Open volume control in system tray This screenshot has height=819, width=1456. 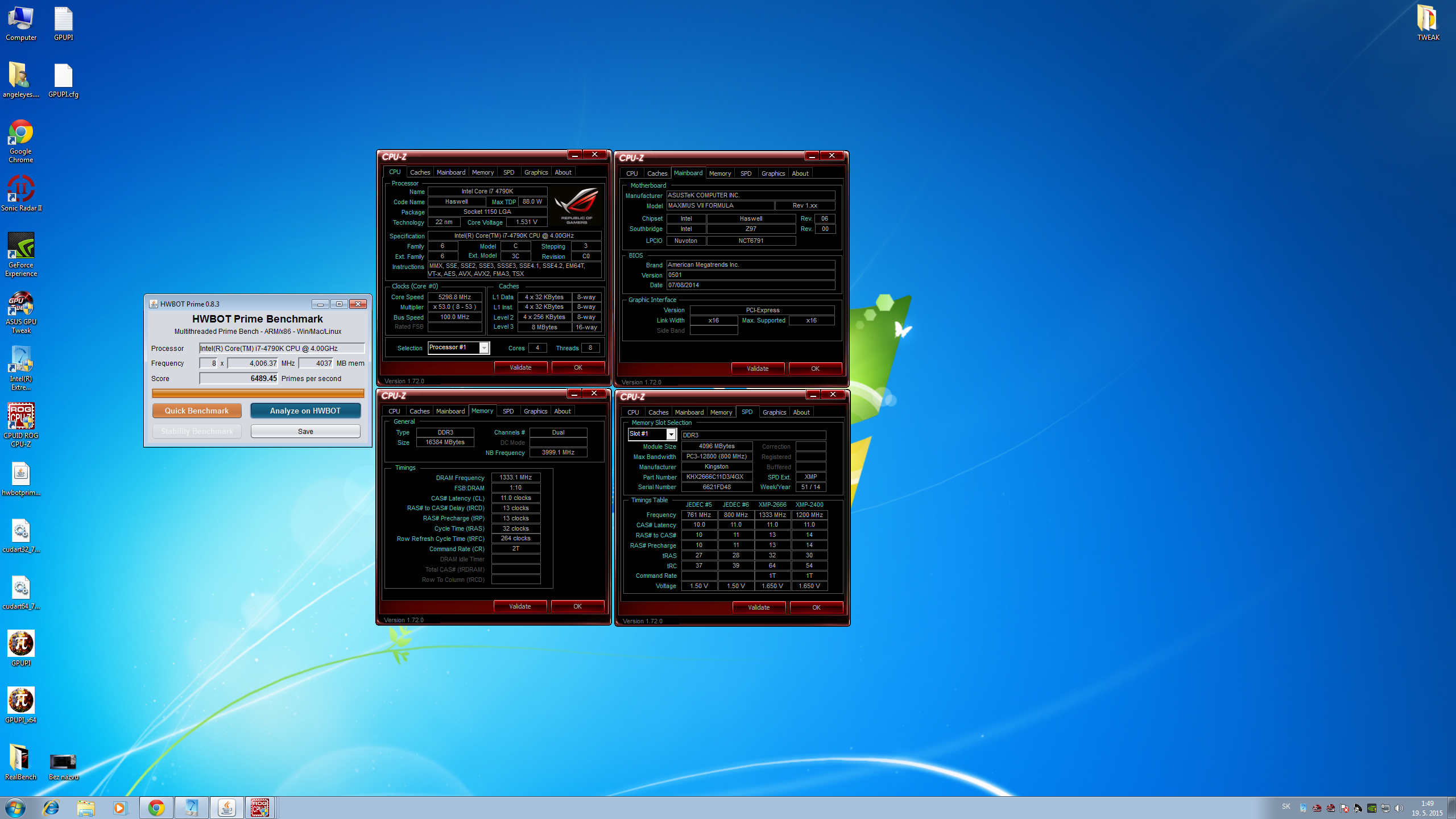click(1399, 808)
